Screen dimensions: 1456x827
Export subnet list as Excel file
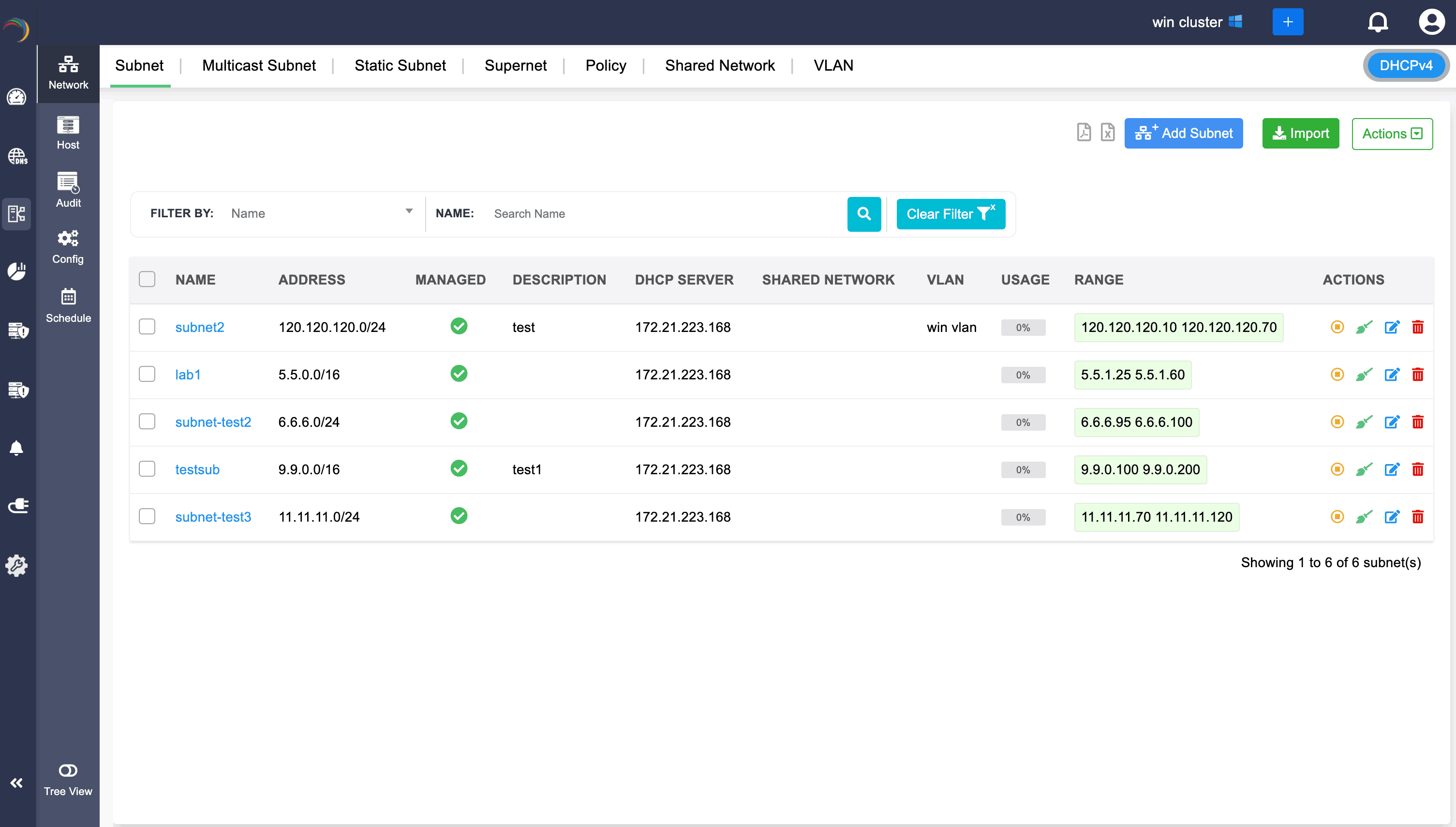(1107, 132)
